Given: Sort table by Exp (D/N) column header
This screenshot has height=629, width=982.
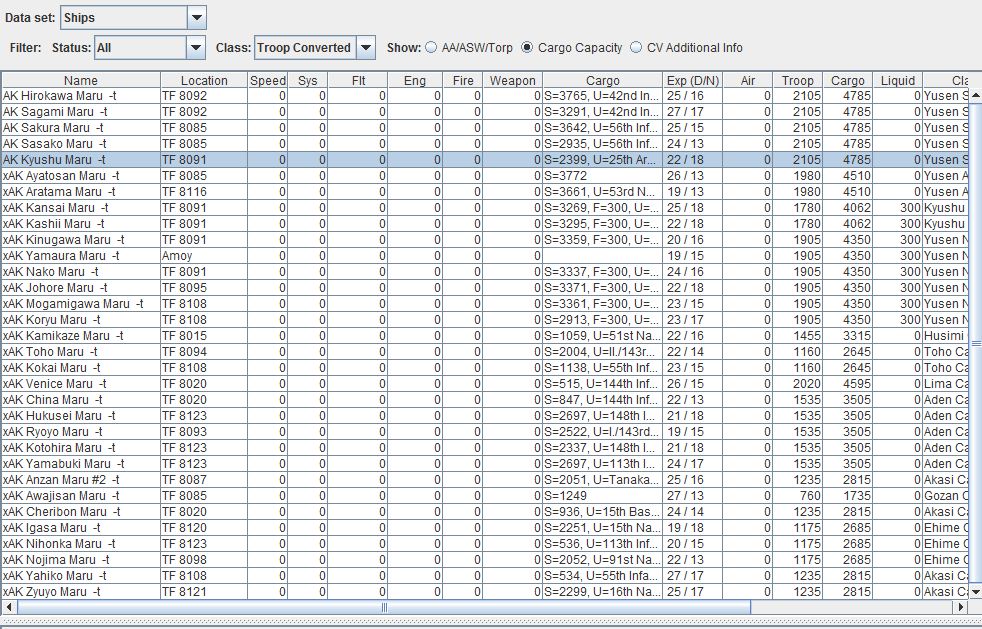Looking at the screenshot, I should pos(693,80).
